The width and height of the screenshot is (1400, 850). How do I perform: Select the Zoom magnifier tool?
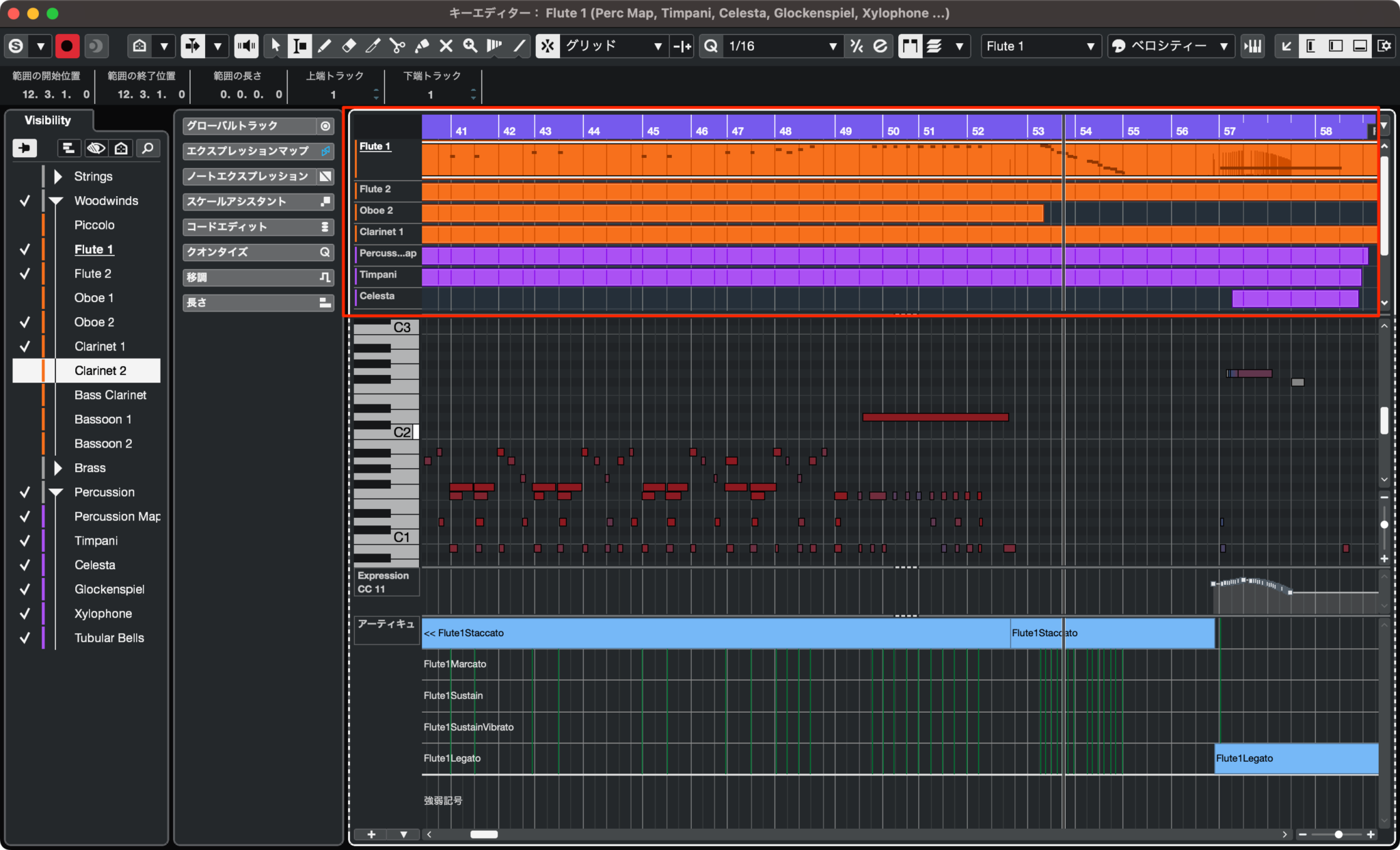470,46
